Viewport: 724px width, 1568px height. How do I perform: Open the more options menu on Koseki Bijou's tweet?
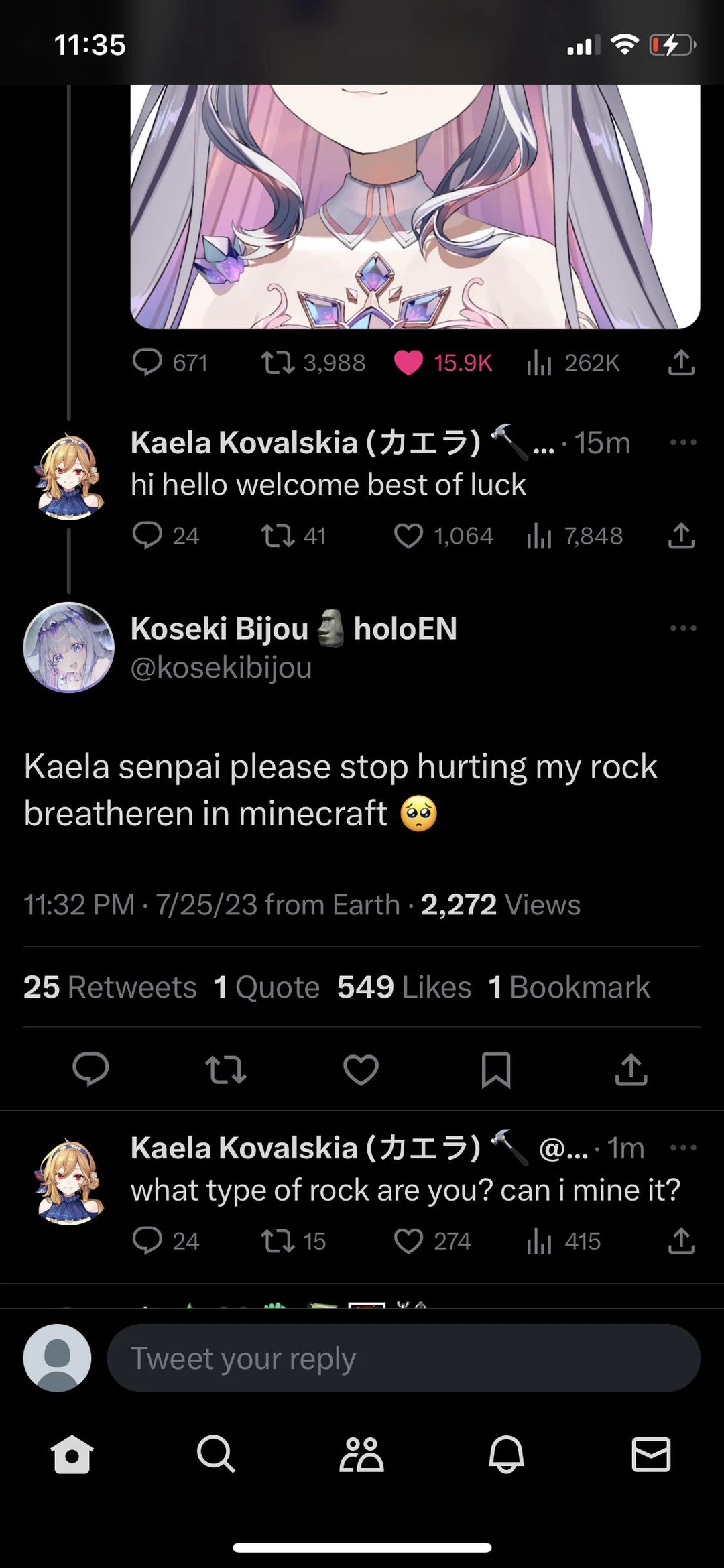[682, 628]
